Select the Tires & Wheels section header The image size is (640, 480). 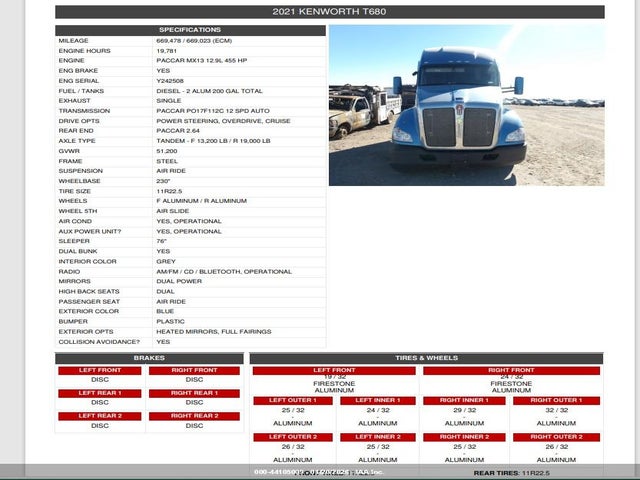[426, 358]
